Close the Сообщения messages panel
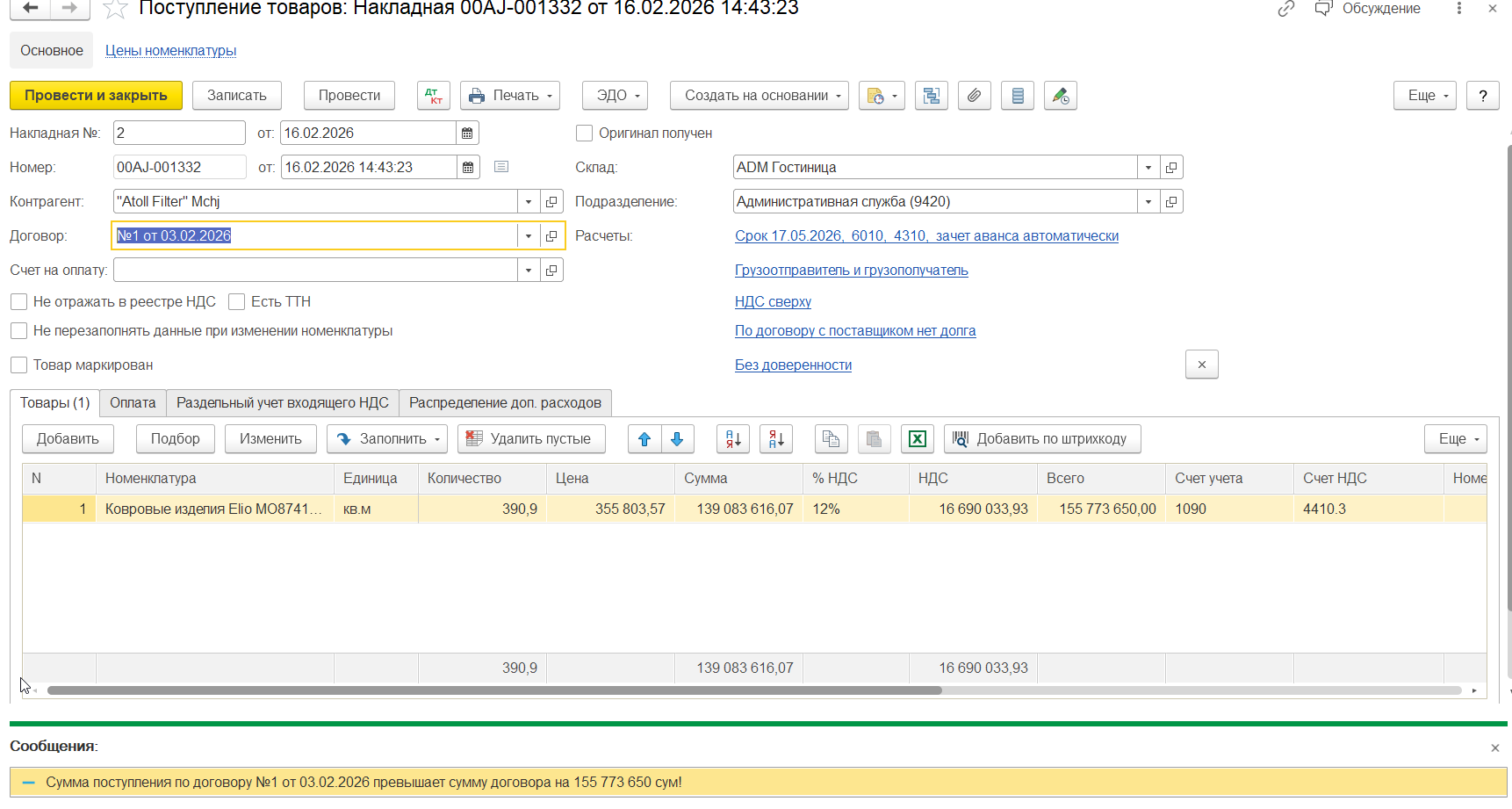The height and width of the screenshot is (809, 1512). [1495, 748]
